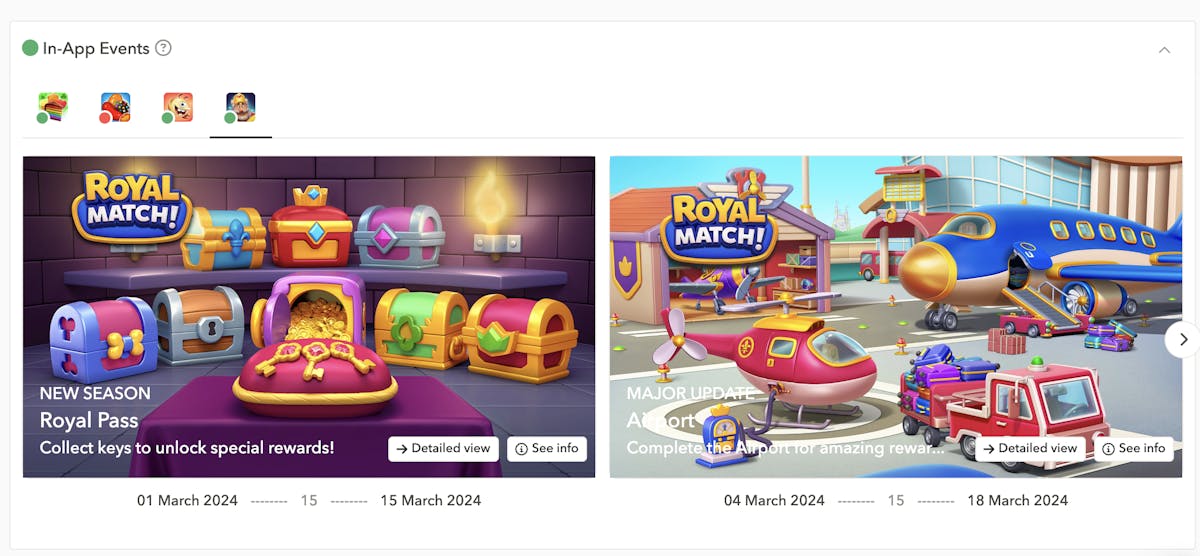Image resolution: width=1200 pixels, height=556 pixels.
Task: Click the 15 March 2024 end date
Action: [x=431, y=500]
